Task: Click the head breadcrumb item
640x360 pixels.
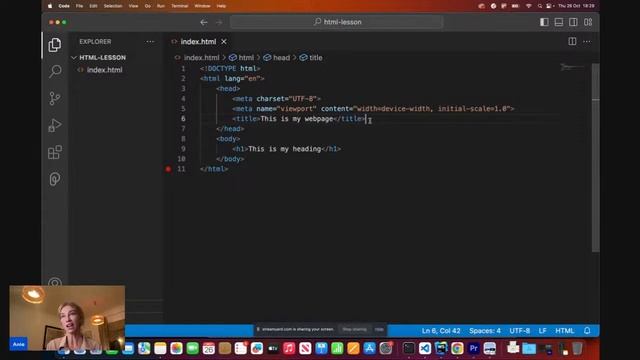Action: tap(277, 58)
